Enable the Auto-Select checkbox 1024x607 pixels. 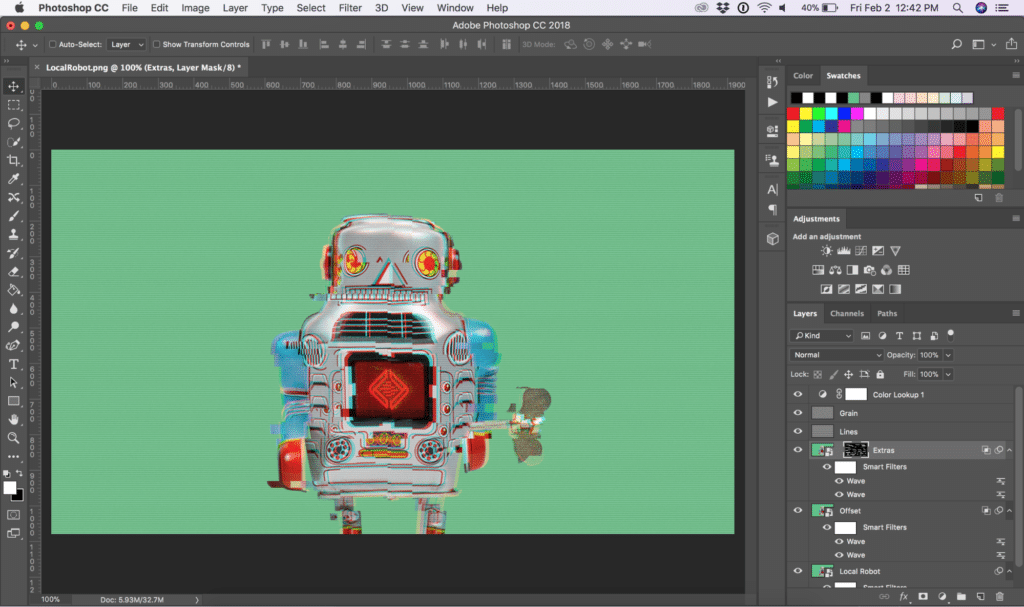pyautogui.click(x=53, y=45)
